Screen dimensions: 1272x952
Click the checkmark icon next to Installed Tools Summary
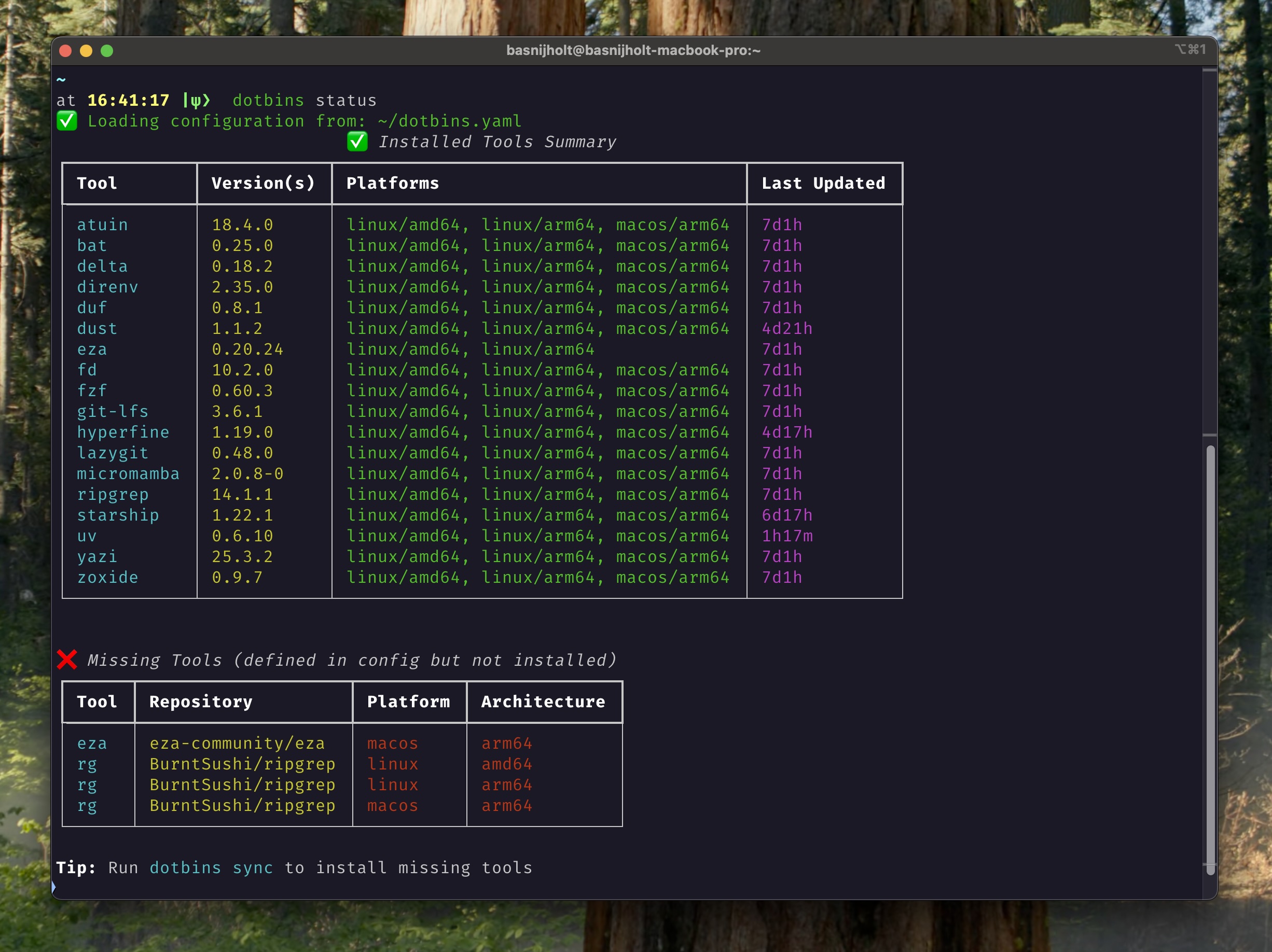[356, 142]
